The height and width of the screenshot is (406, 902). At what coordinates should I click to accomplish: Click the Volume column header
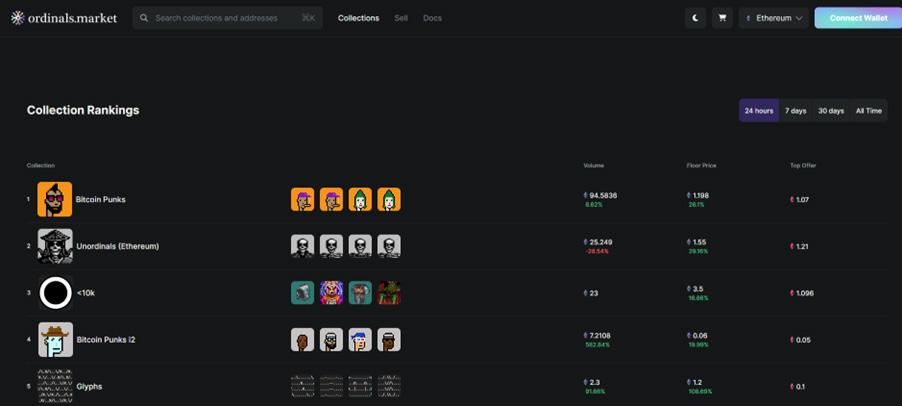click(x=594, y=166)
